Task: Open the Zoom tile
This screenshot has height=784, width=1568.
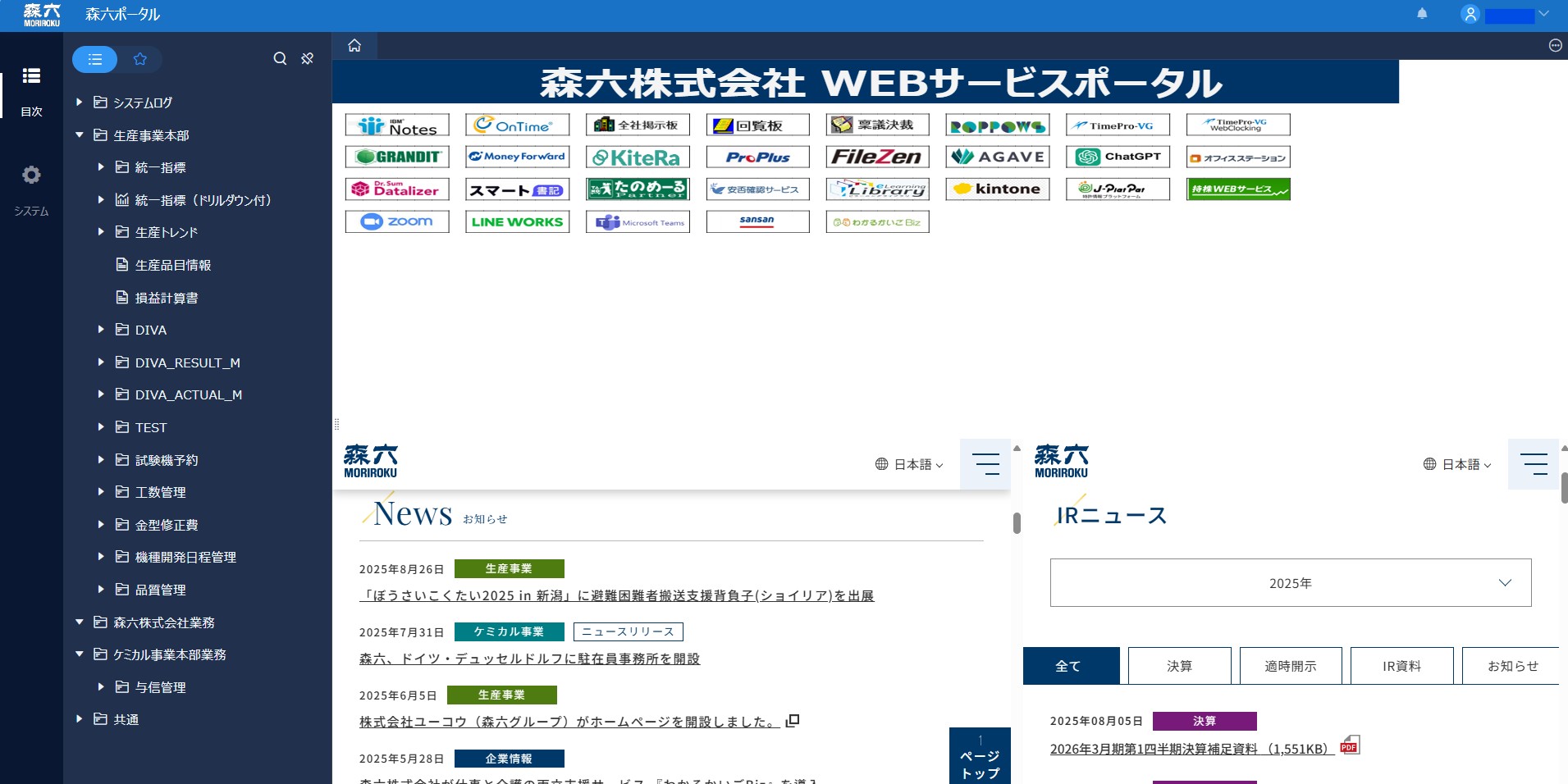Action: click(397, 221)
